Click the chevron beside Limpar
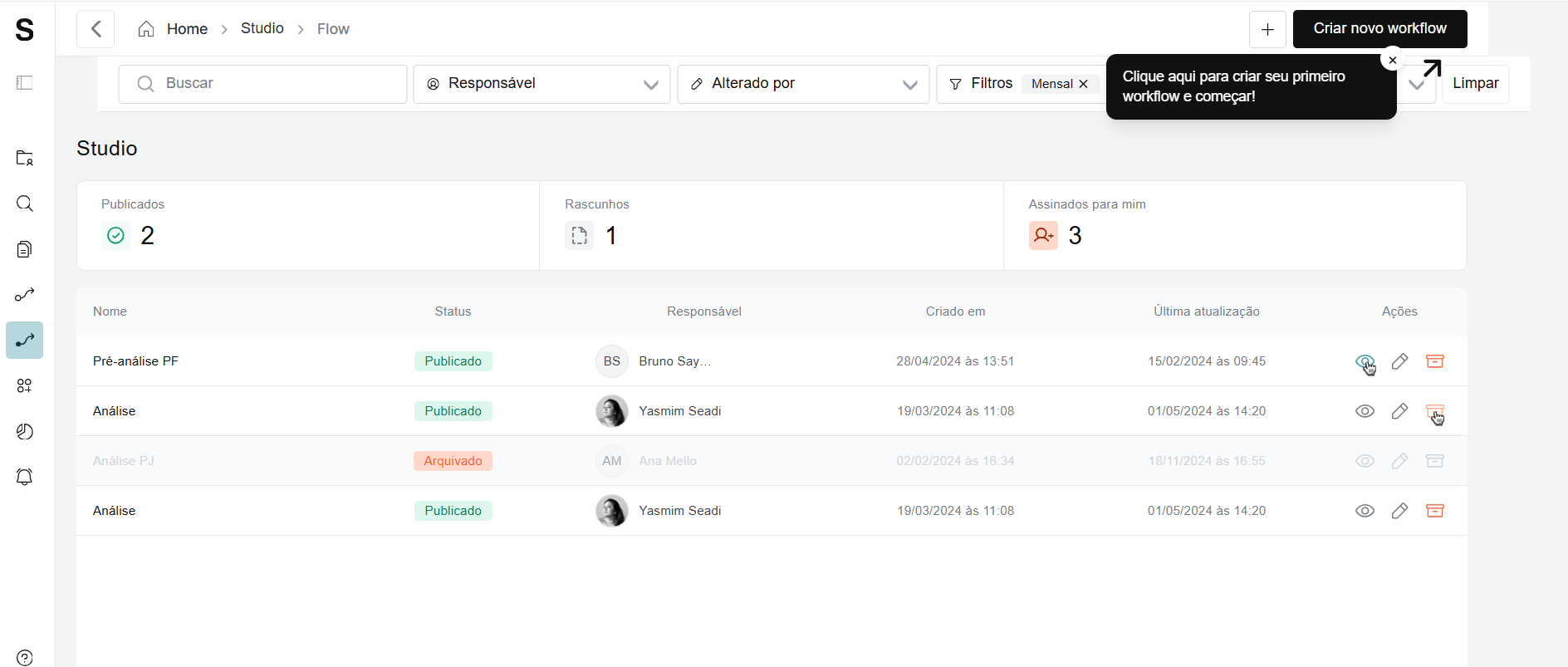The width and height of the screenshot is (1568, 667). (1417, 84)
